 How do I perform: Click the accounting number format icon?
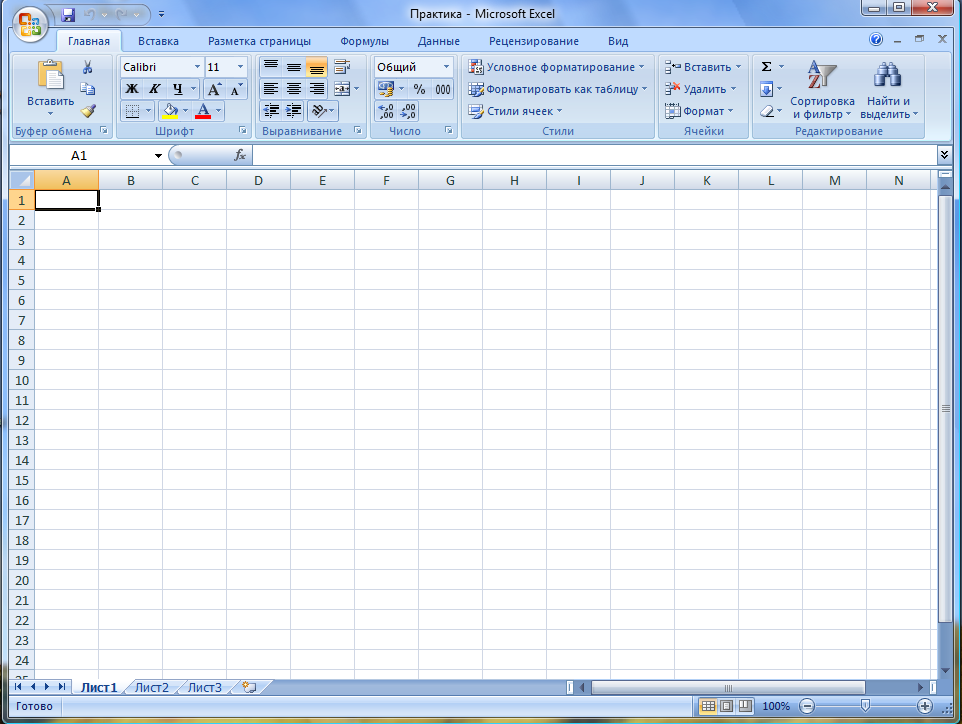click(386, 90)
